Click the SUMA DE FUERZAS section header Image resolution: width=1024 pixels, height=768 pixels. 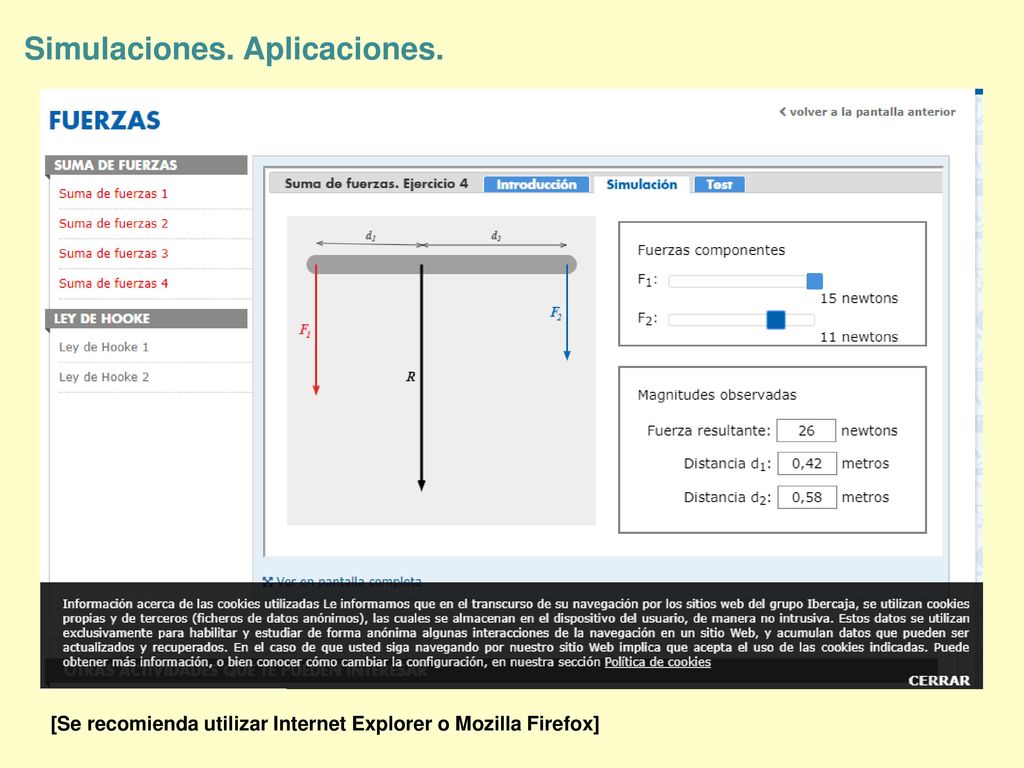pyautogui.click(x=146, y=165)
